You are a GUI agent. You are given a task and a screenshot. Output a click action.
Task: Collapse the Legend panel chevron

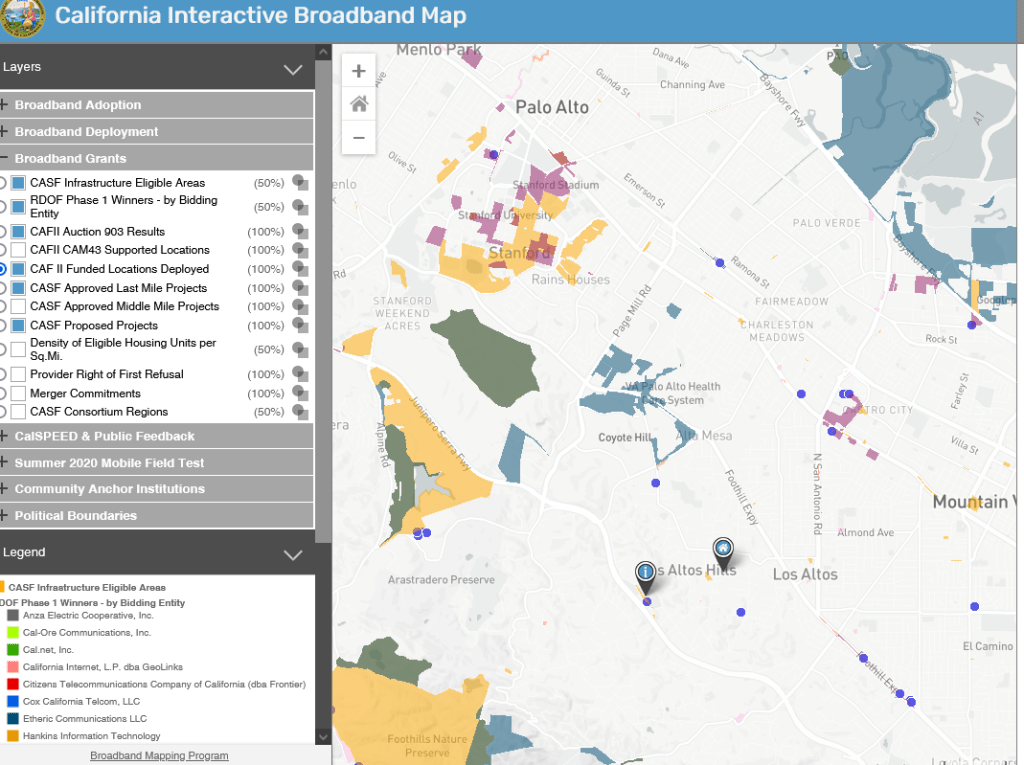293,554
